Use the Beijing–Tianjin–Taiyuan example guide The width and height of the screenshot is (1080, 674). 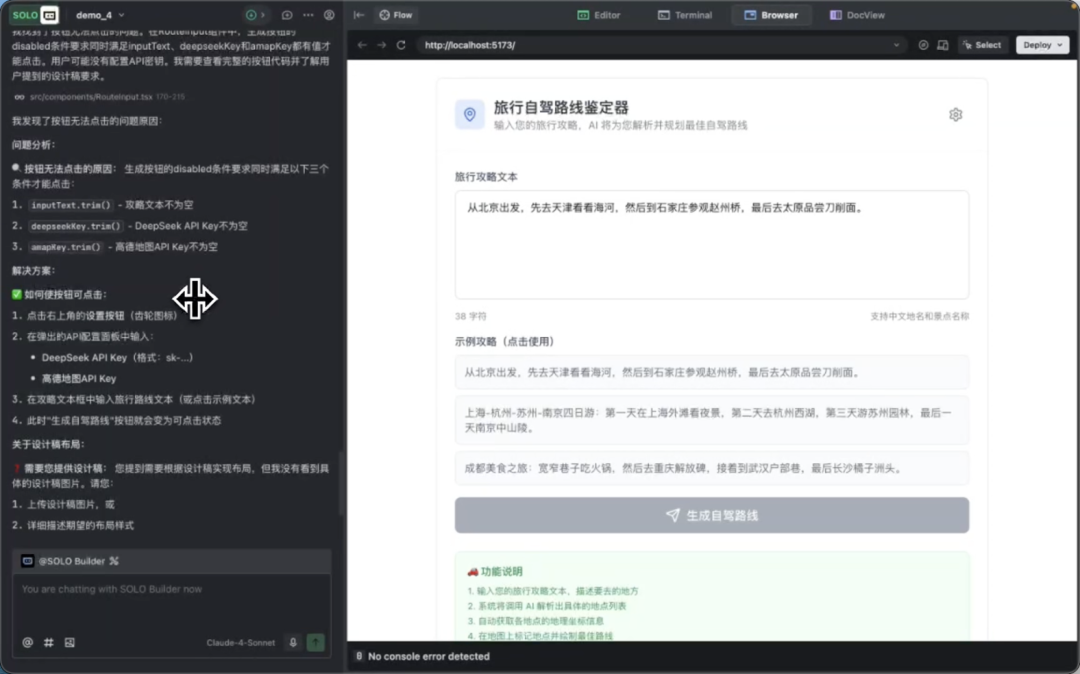tap(712, 372)
